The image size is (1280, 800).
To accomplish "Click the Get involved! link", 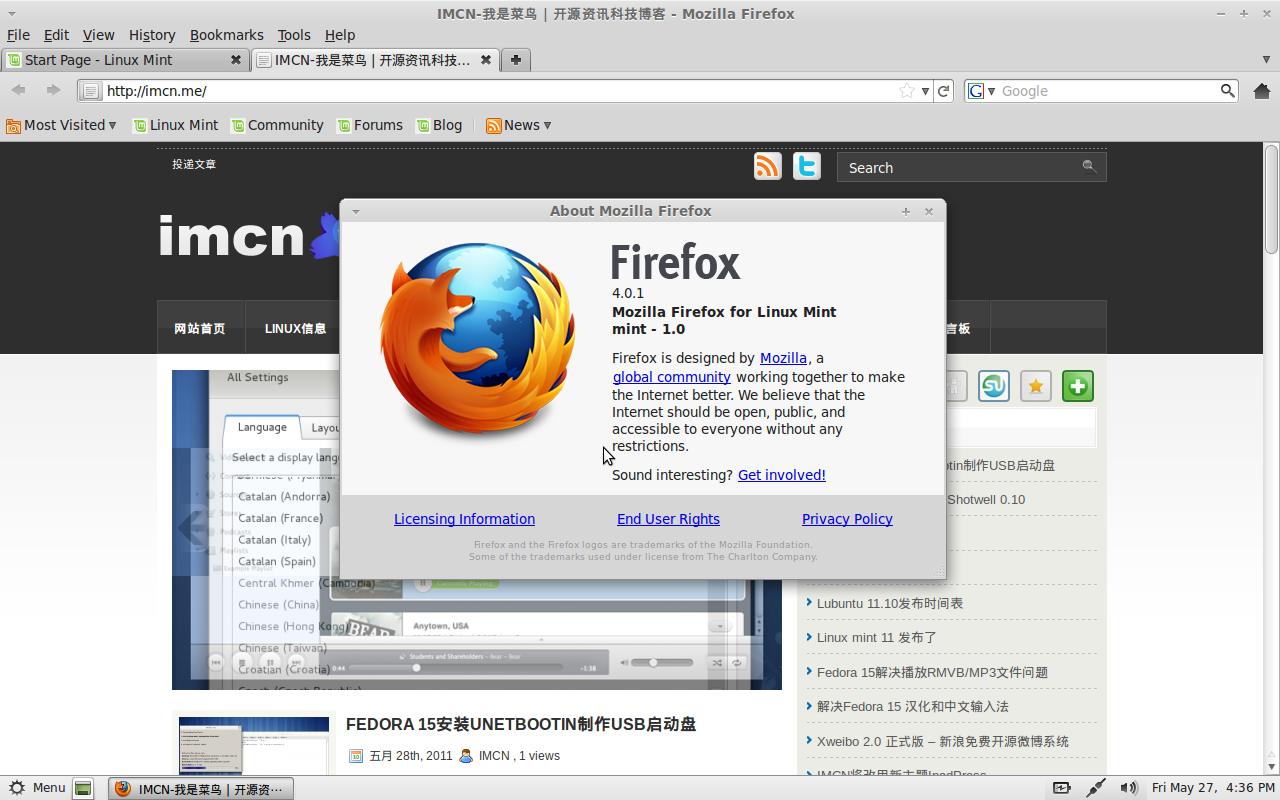I will point(782,475).
